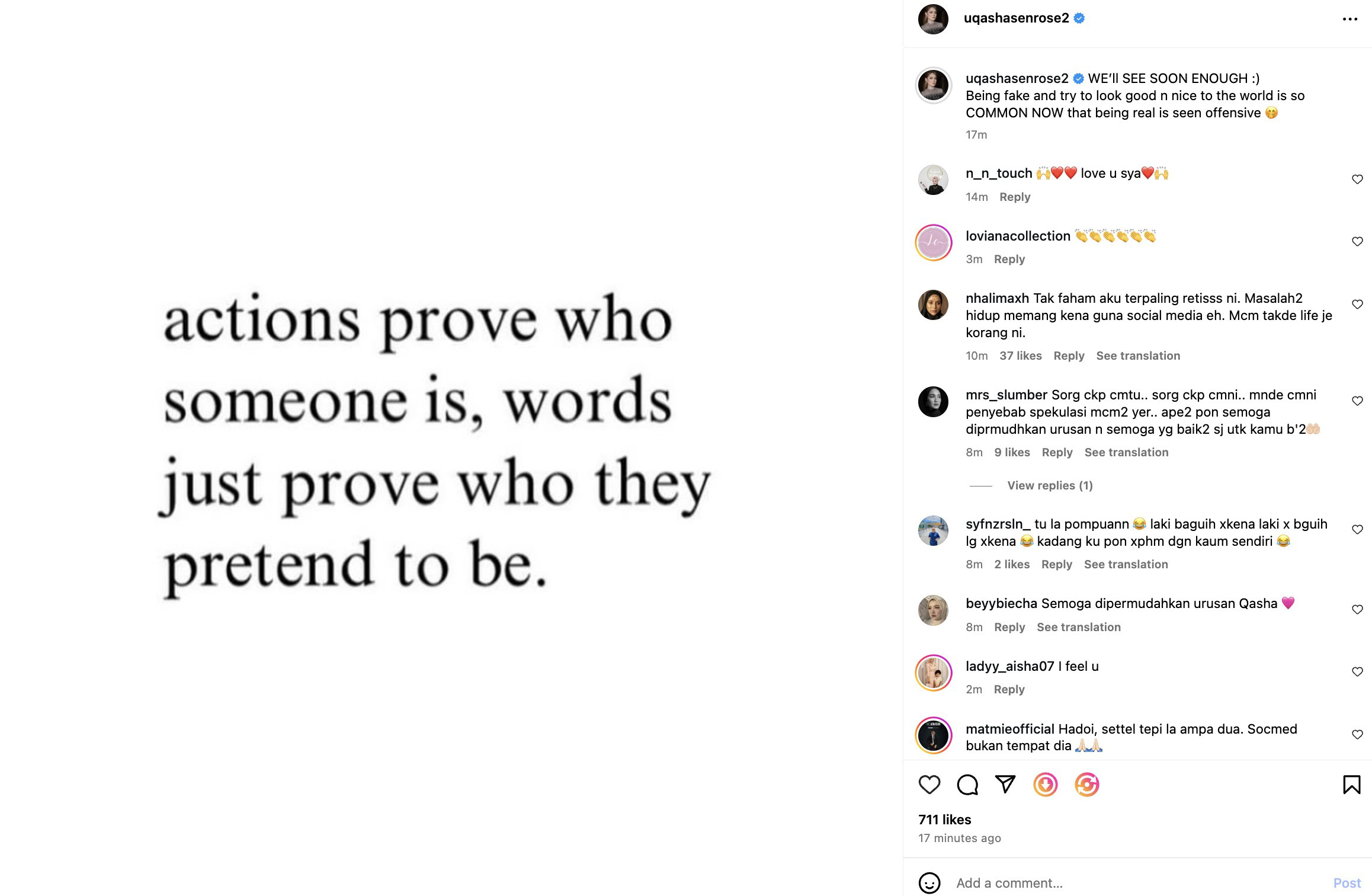
Task: See translation of nhalimaxh's comment
Action: click(1137, 356)
